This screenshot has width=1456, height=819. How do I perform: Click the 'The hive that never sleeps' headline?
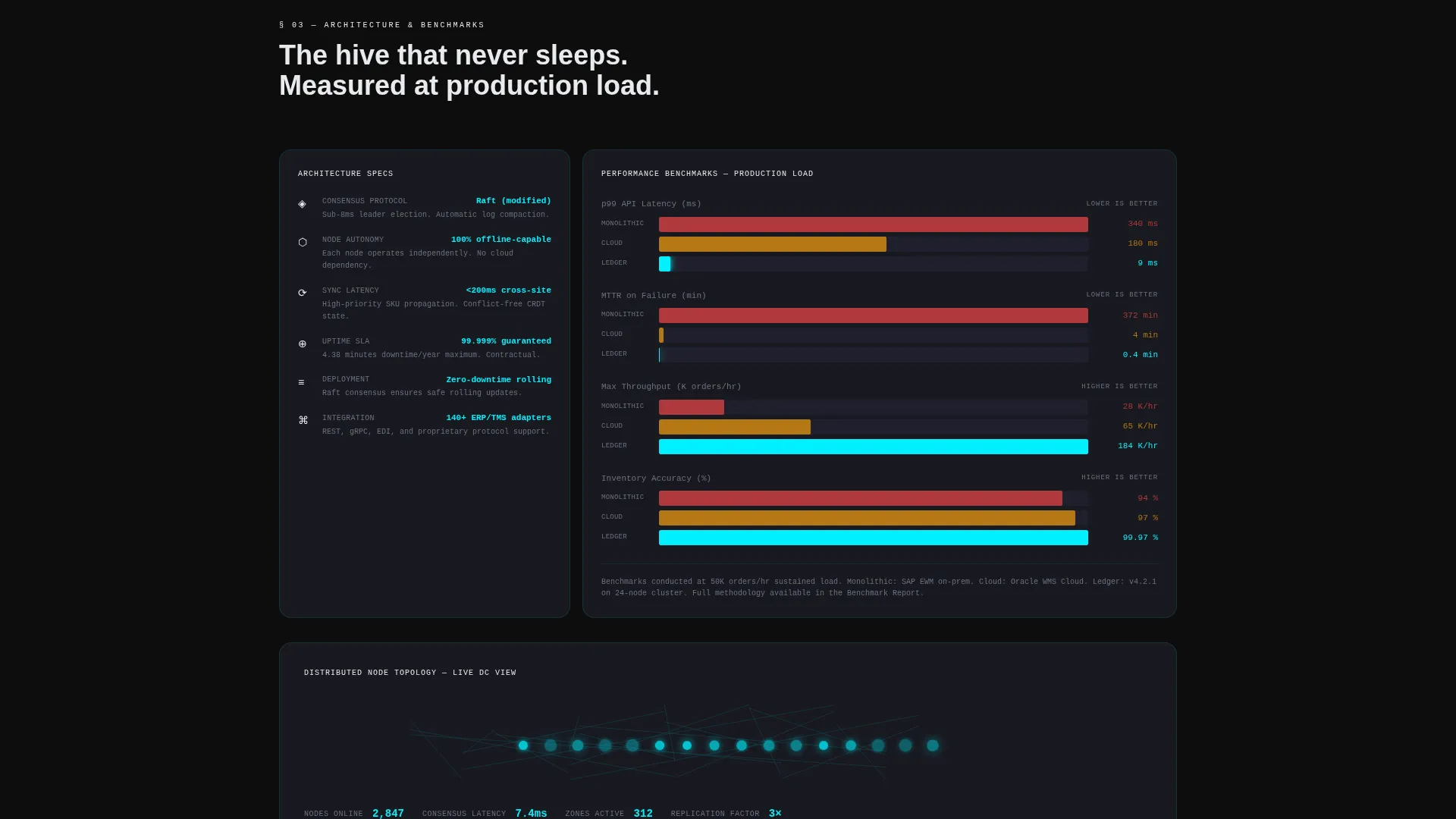tap(453, 55)
